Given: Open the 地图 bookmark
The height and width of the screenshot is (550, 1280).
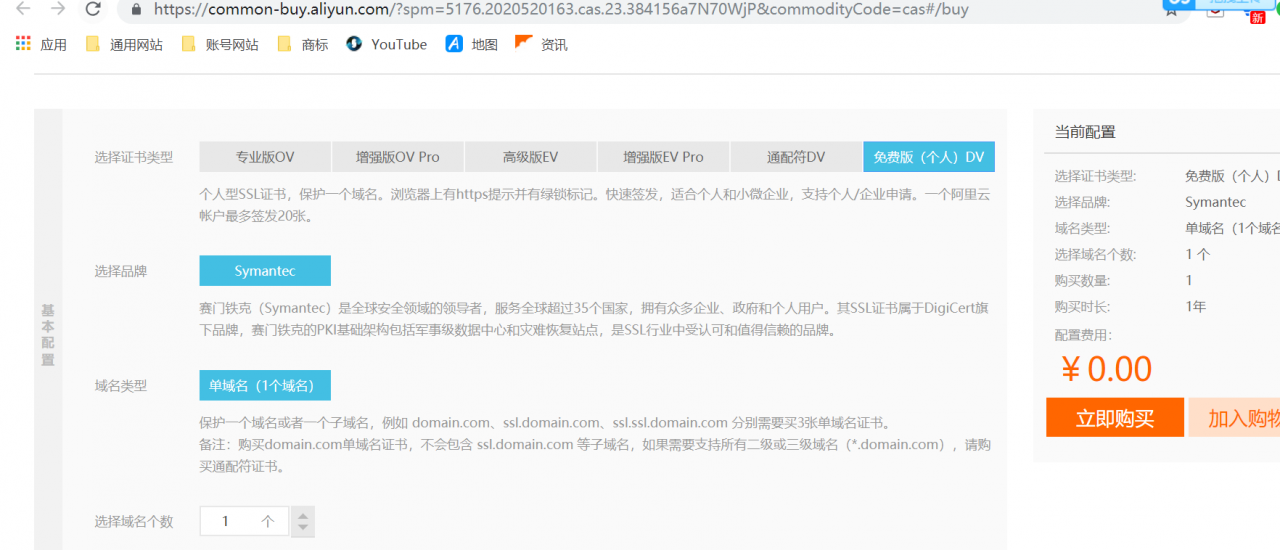Looking at the screenshot, I should tap(472, 44).
